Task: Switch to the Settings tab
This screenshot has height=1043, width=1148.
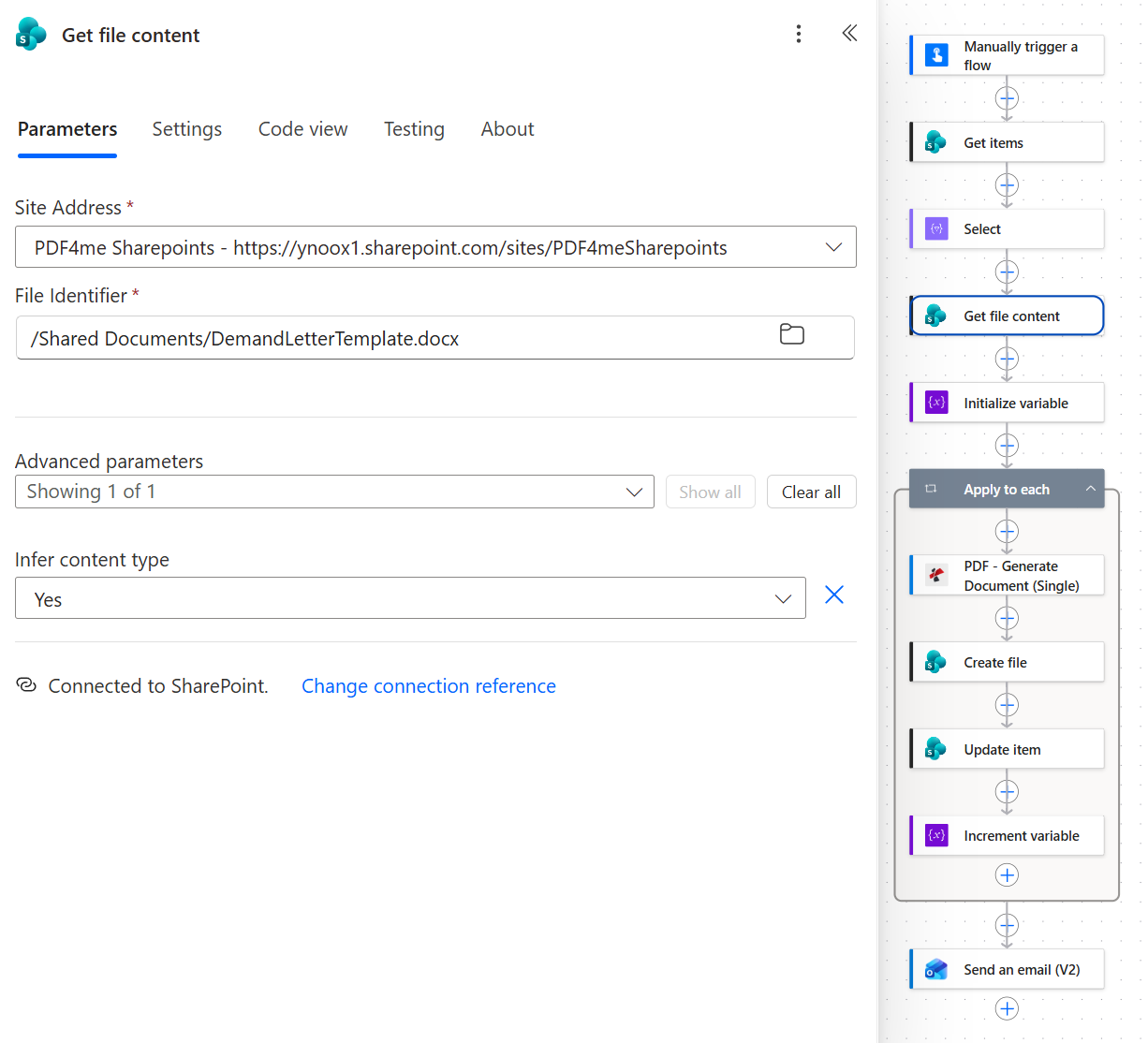Action: pos(187,129)
